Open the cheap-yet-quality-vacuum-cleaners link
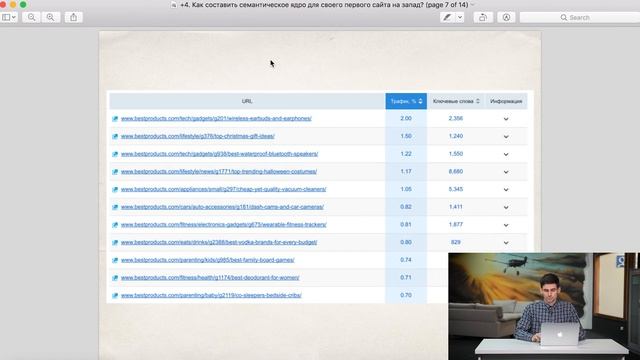640x360 pixels. pos(223,189)
